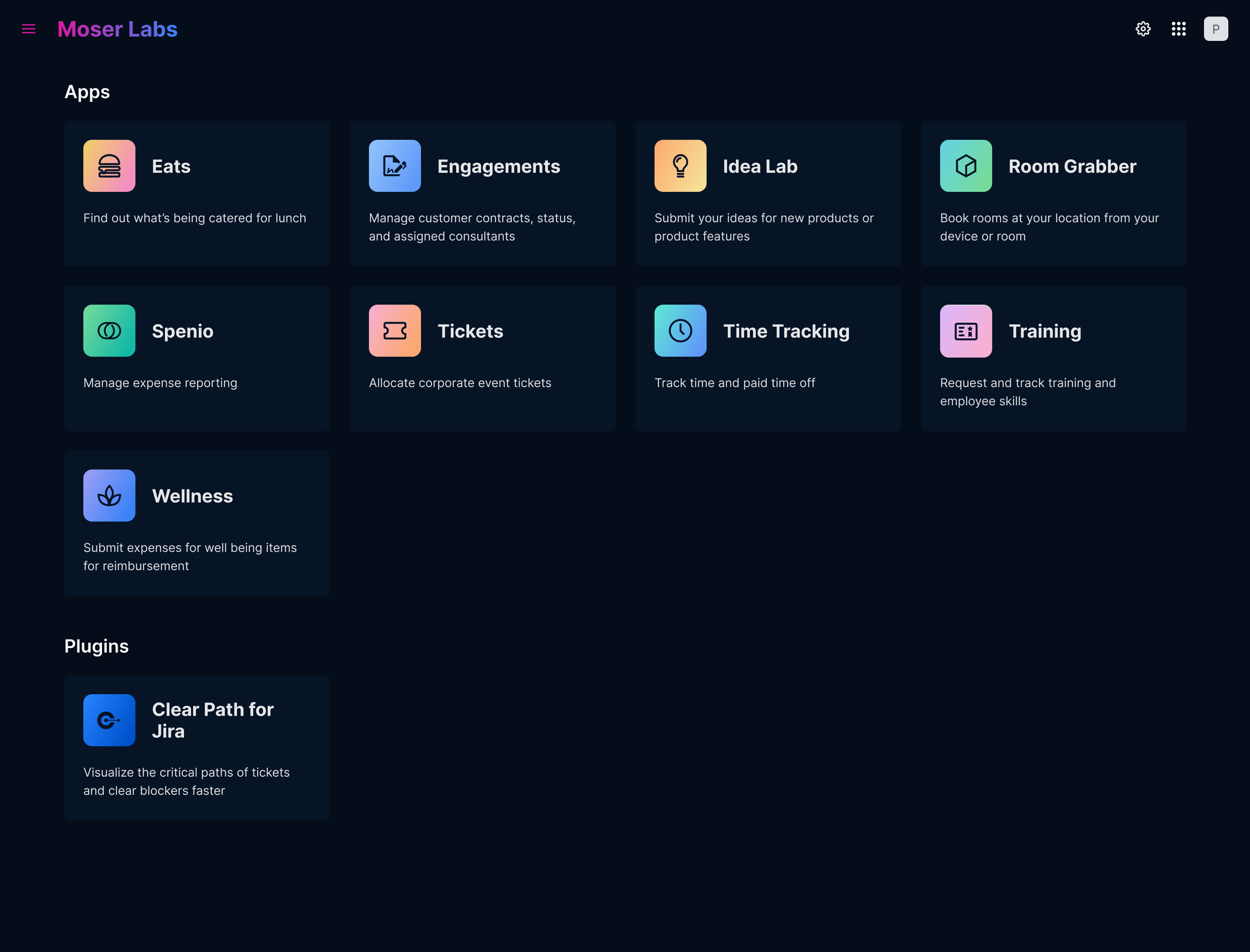
Task: Select the Eats burger icon
Action: (109, 166)
